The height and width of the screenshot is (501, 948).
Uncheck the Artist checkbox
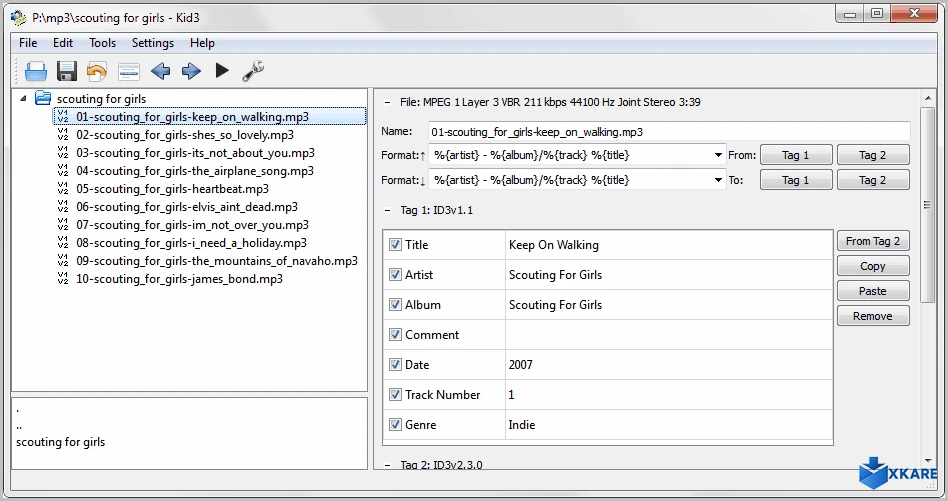coord(395,274)
